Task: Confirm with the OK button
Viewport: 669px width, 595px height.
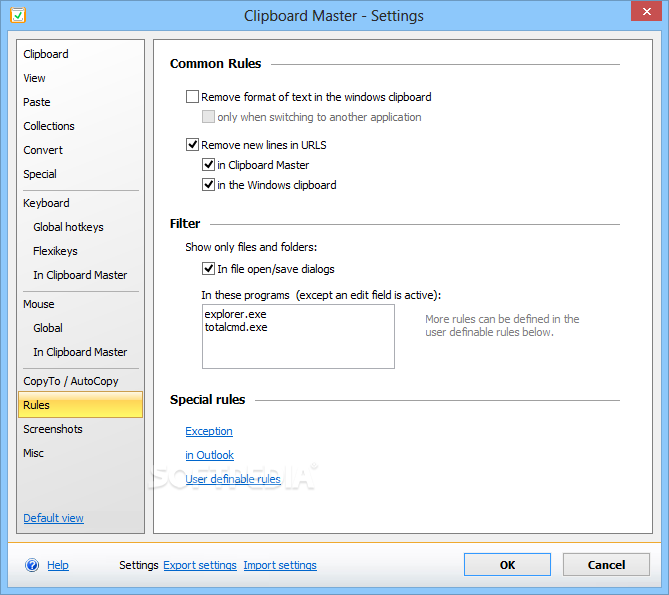Action: point(507,565)
